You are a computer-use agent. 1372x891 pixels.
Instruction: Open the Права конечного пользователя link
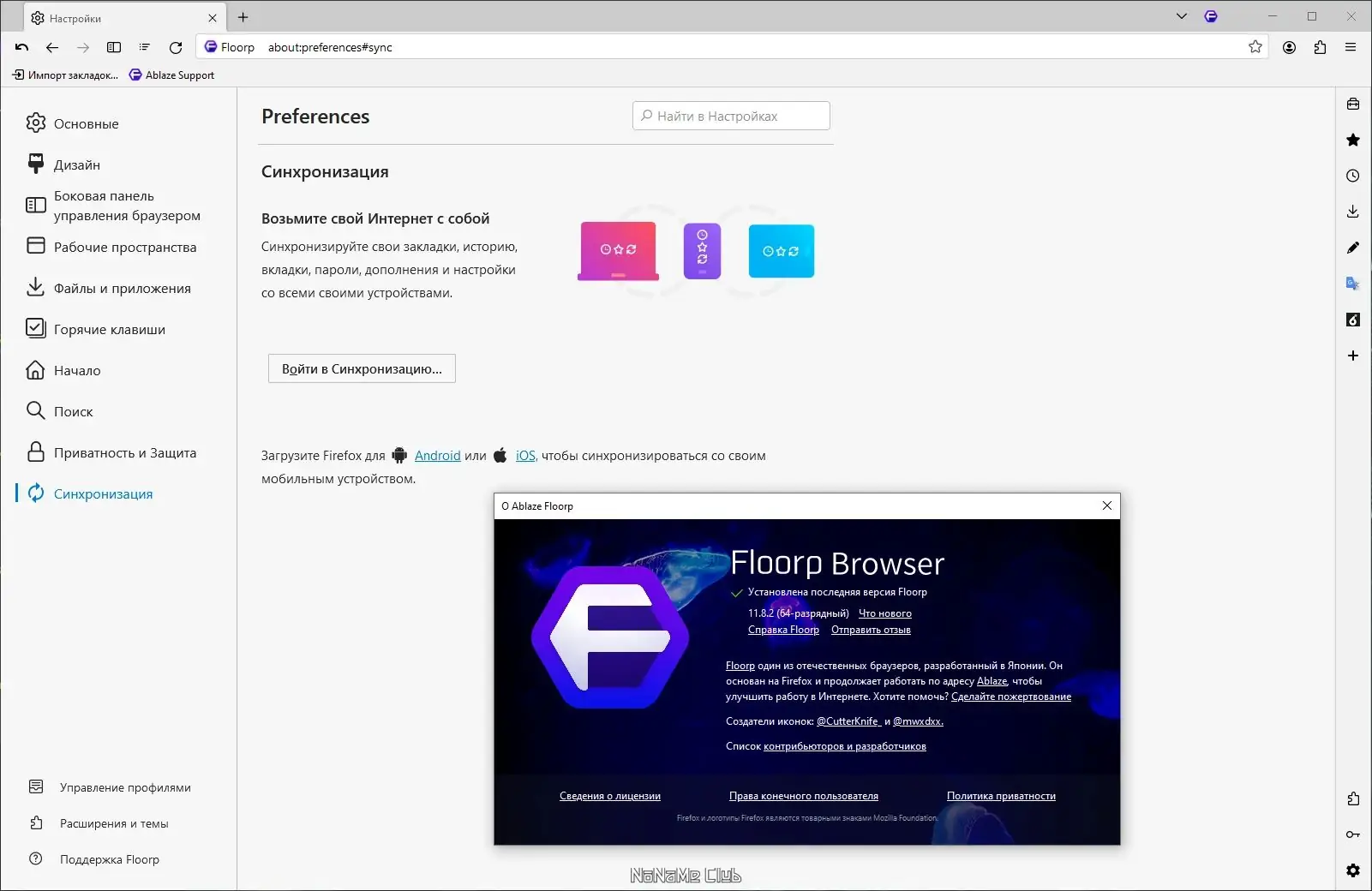pyautogui.click(x=804, y=796)
